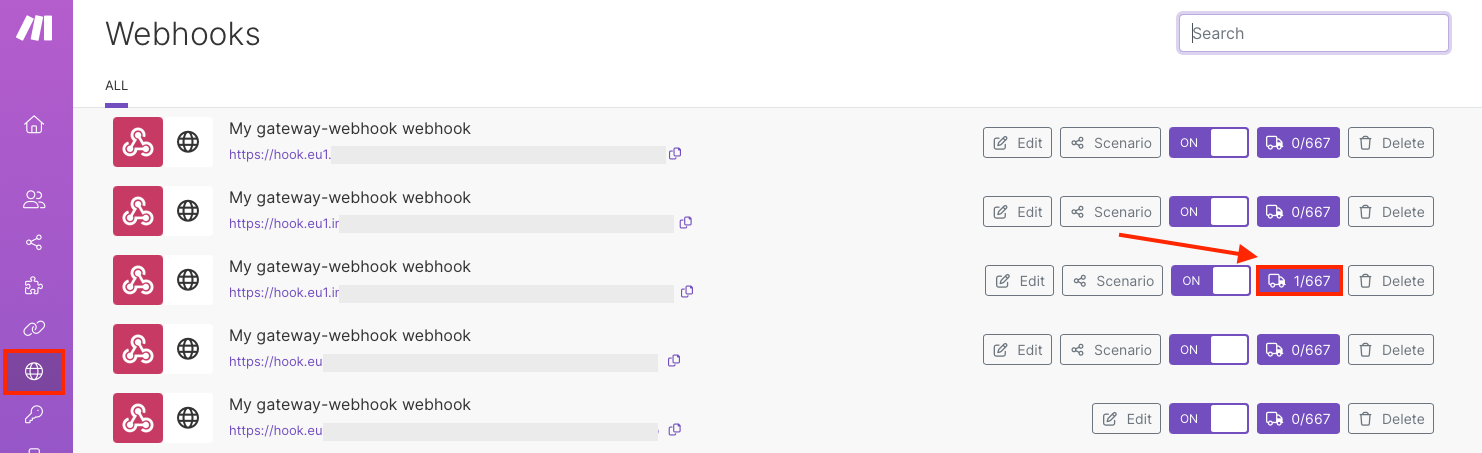Screen dimensions: 1482x453
Task: Click the Search input field
Action: click(x=1314, y=33)
